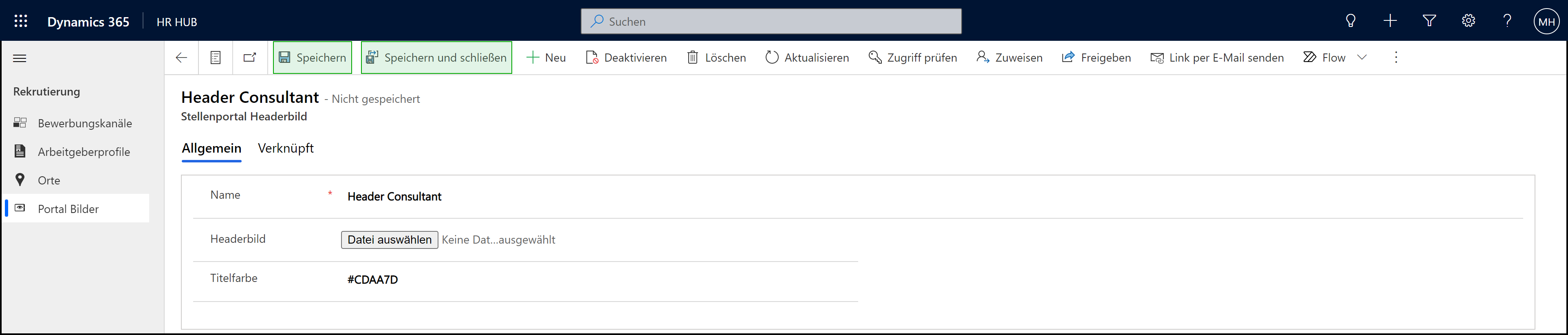Click the help question mark icon
1568x335 pixels.
coord(1507,21)
